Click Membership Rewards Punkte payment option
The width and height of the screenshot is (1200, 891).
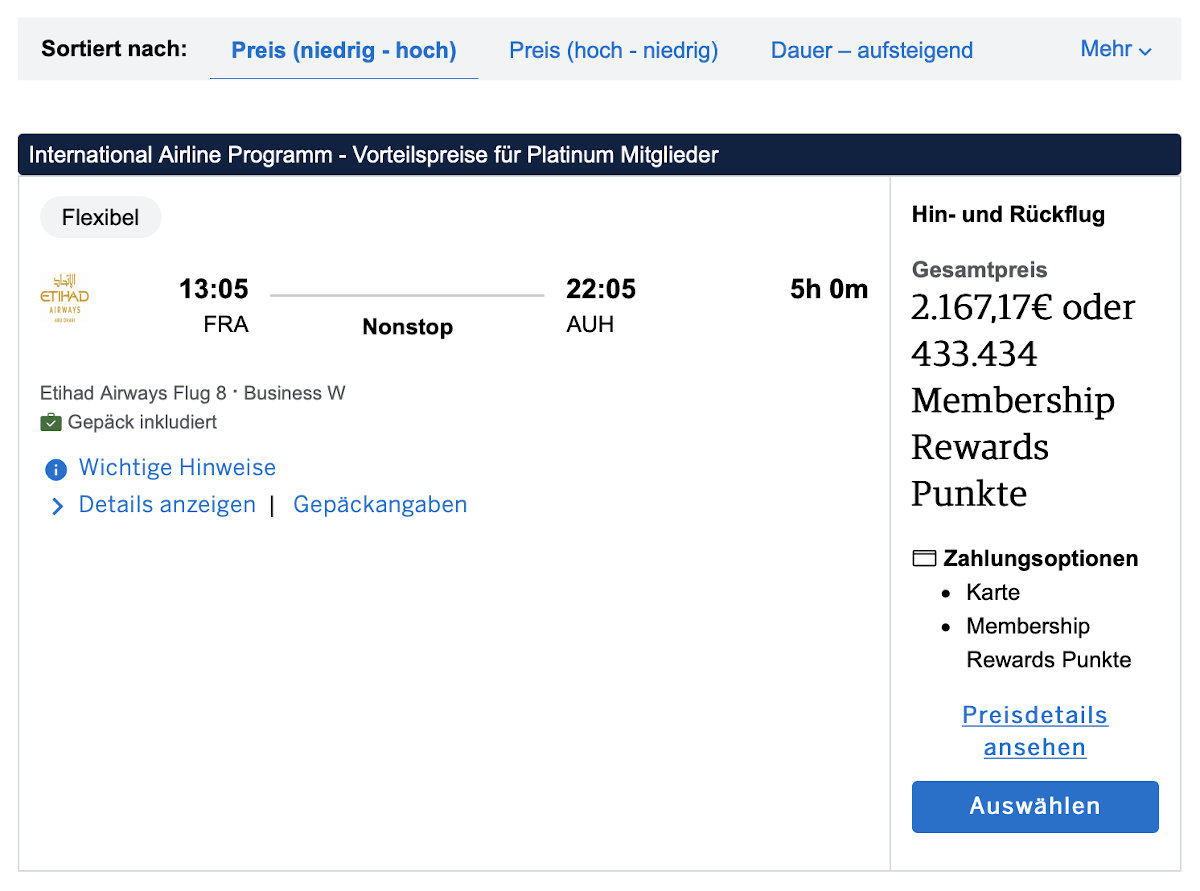pos(1049,643)
